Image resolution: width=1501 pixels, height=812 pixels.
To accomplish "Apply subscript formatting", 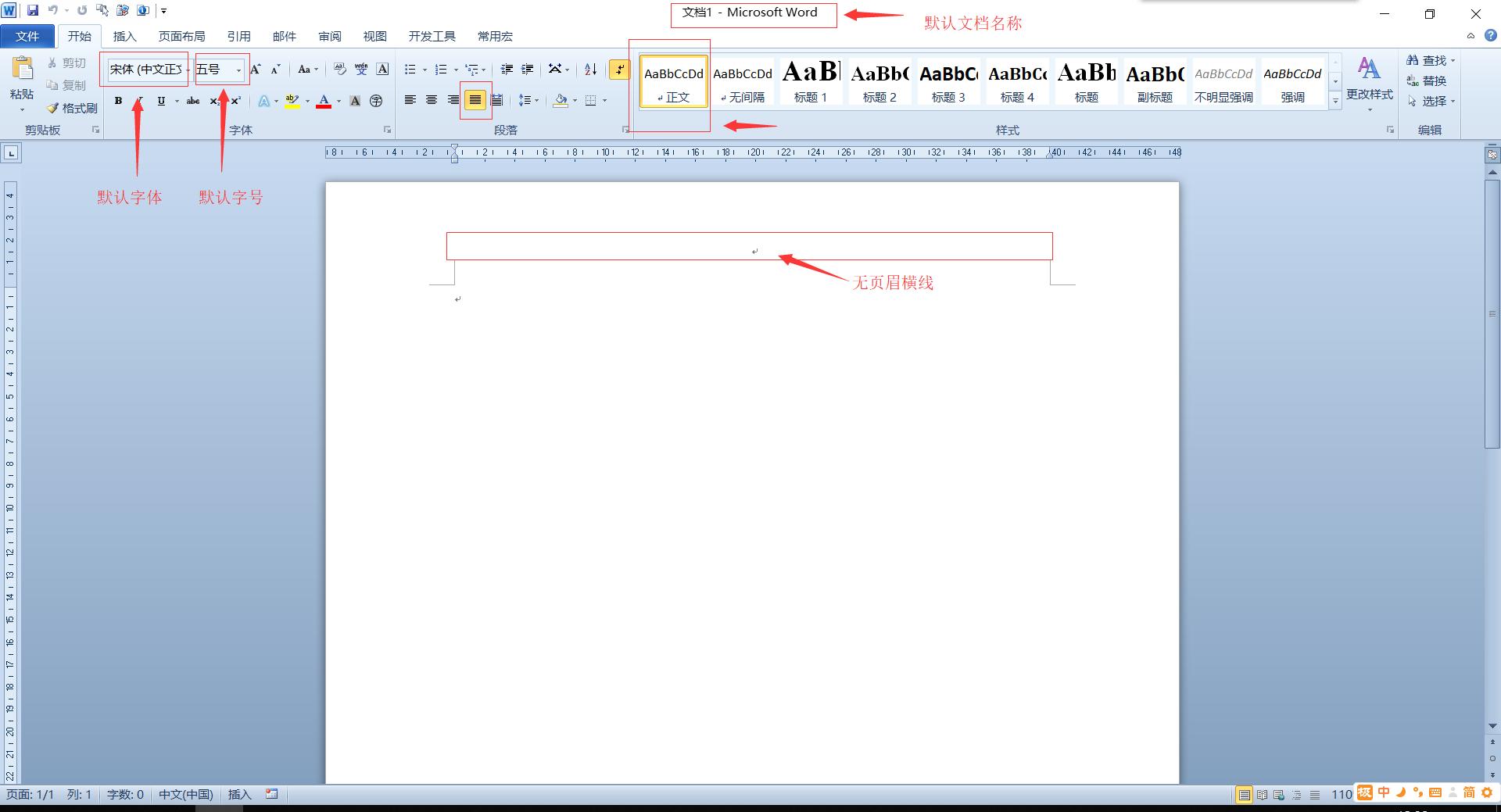I will pos(215,101).
